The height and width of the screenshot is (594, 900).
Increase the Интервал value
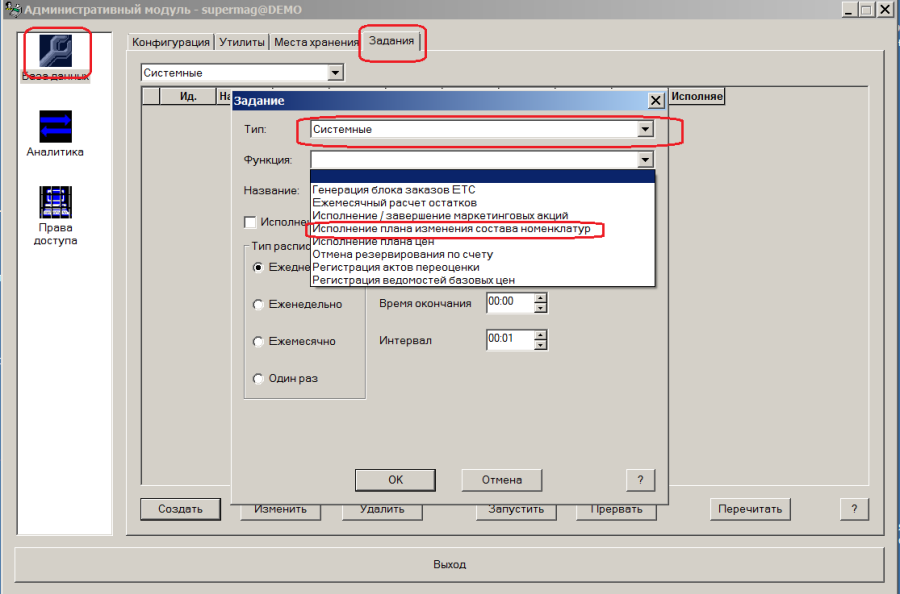pyautogui.click(x=540, y=334)
